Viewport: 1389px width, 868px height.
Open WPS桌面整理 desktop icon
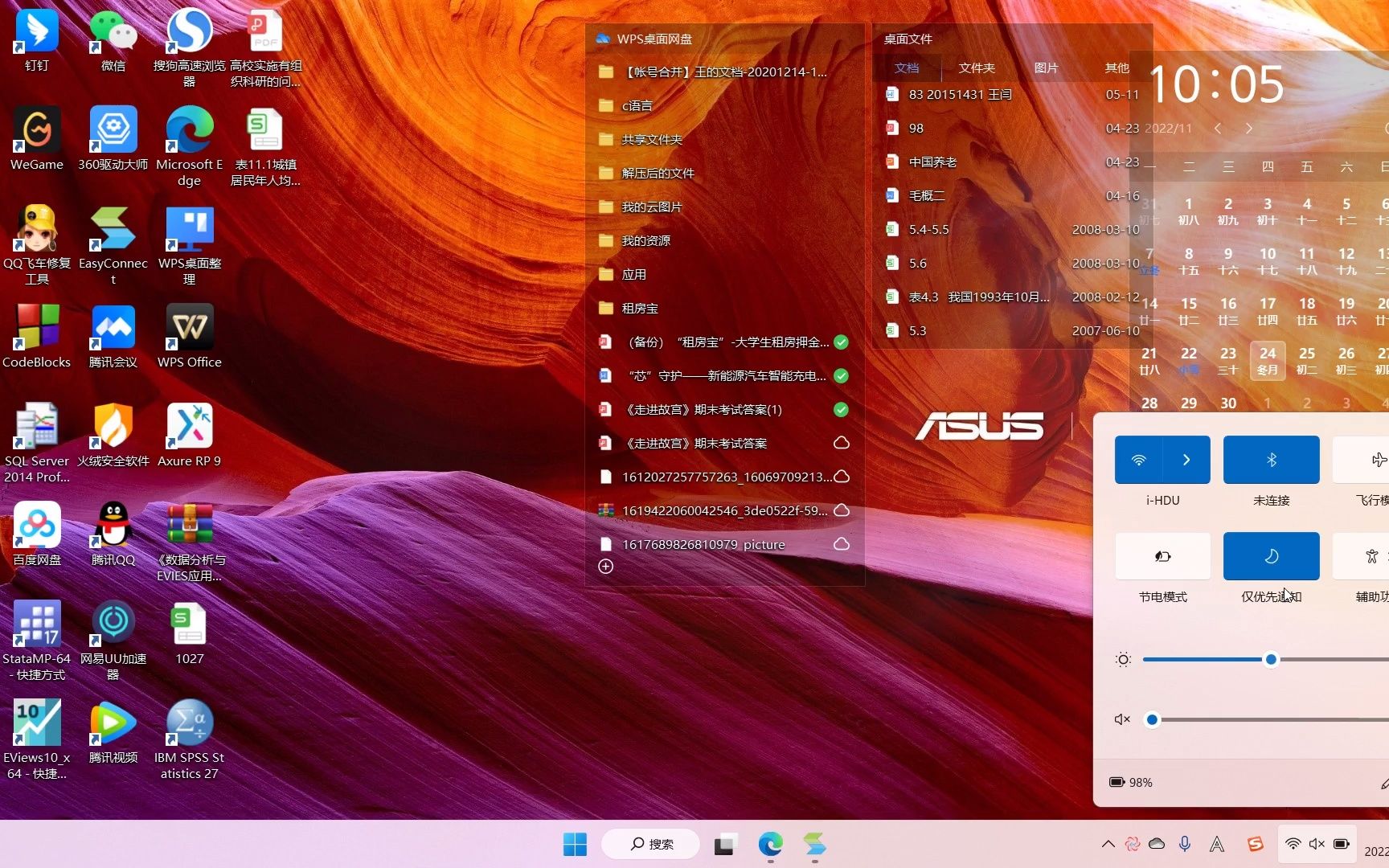tap(189, 244)
